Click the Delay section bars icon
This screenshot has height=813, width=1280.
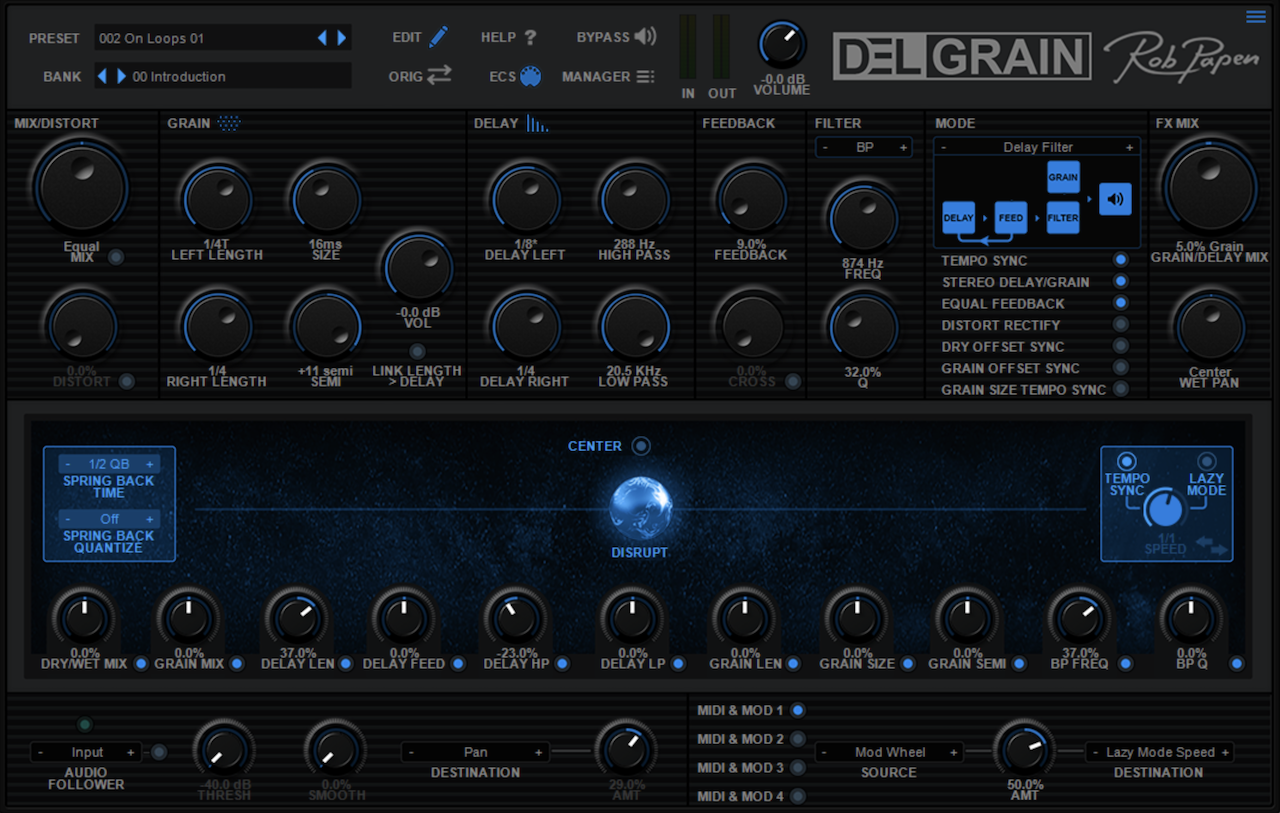coord(538,123)
